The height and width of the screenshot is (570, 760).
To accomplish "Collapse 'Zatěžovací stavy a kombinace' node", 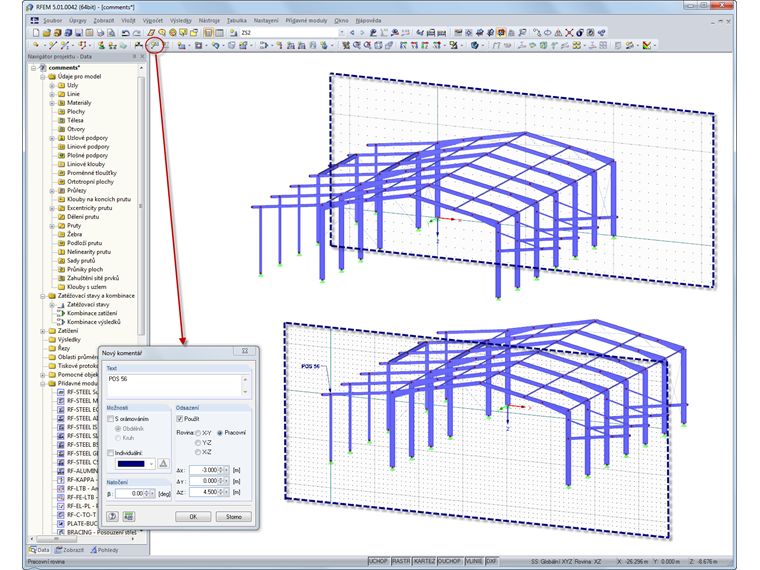I will pyautogui.click(x=43, y=296).
